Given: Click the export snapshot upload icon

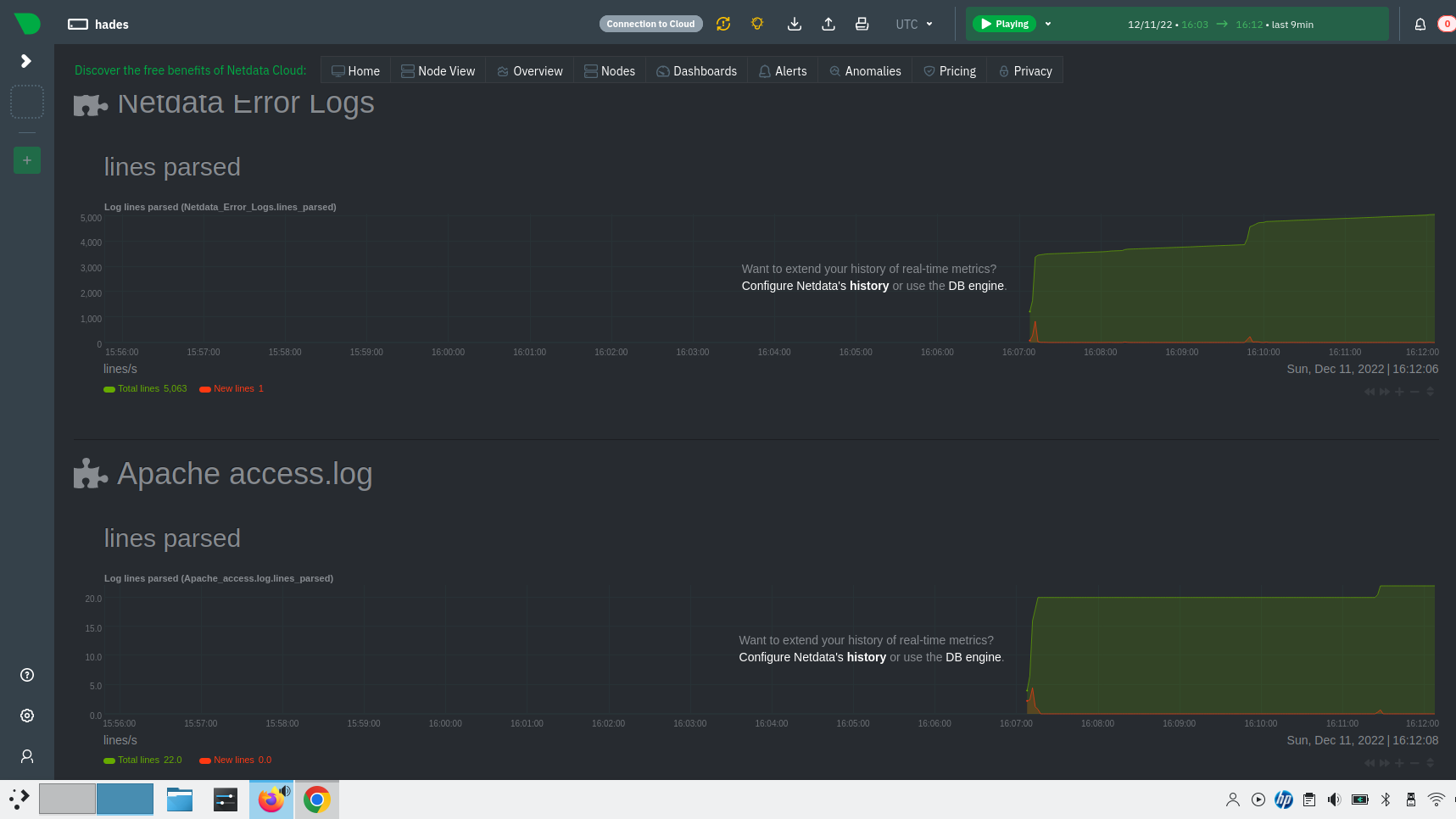Looking at the screenshot, I should point(828,24).
